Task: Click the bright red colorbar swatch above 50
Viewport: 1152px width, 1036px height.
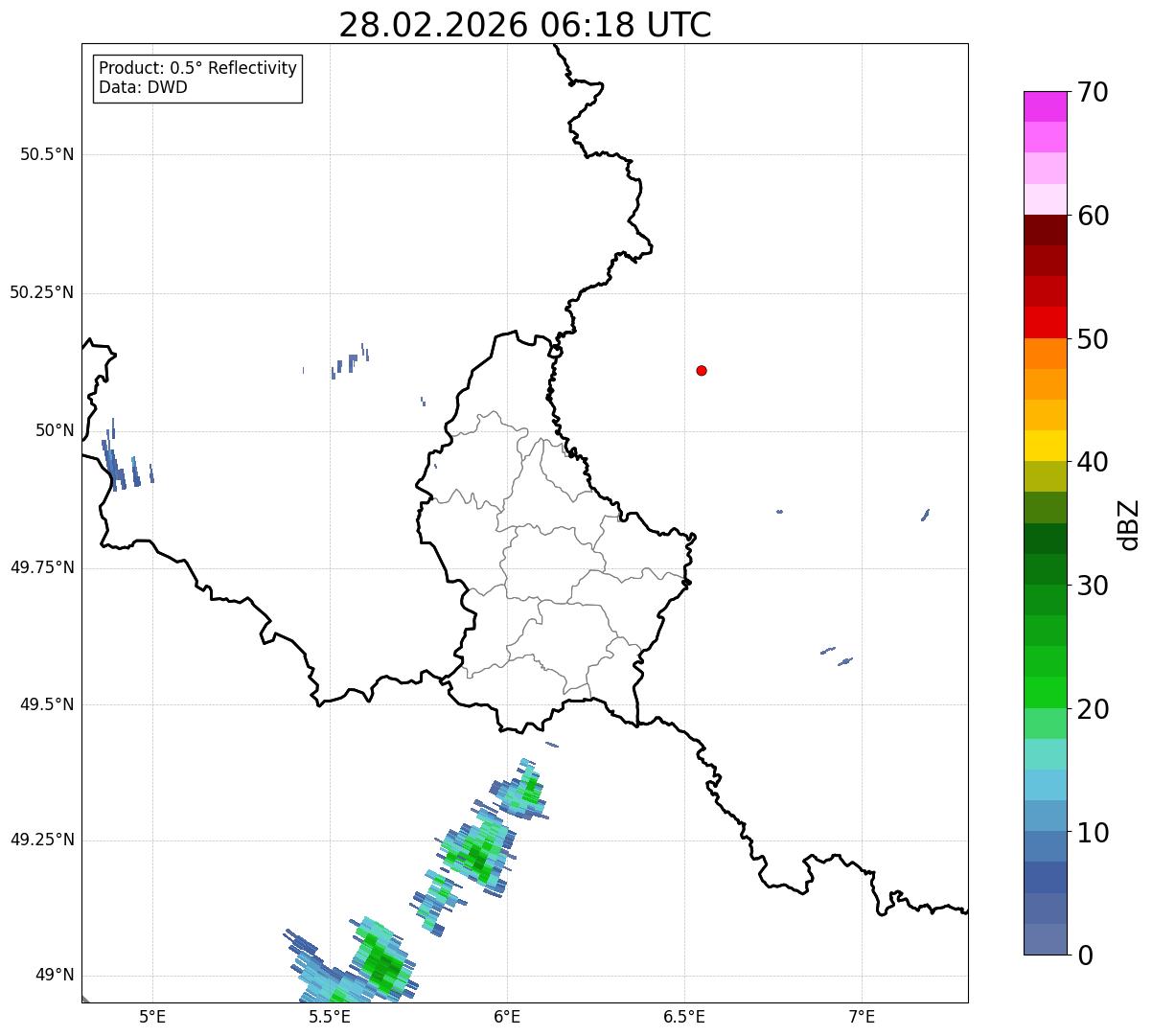Action: click(x=1045, y=323)
